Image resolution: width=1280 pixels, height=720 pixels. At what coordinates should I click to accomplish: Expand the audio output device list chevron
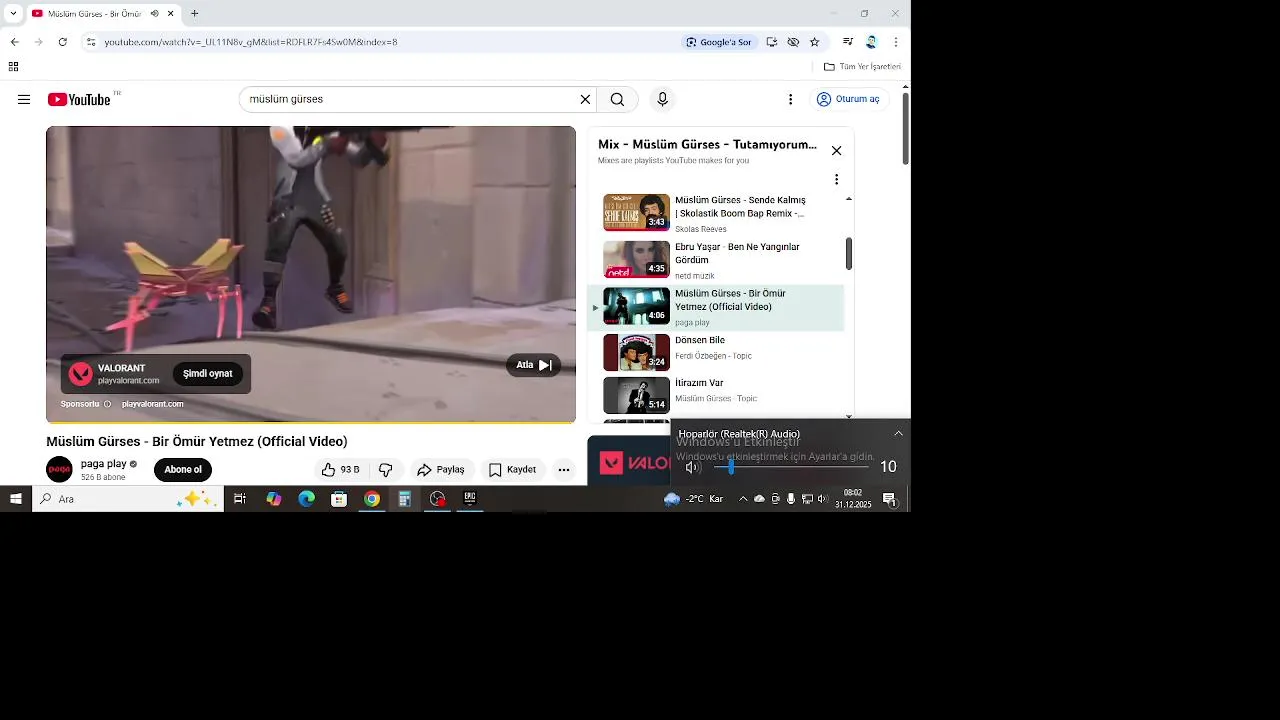coord(898,433)
